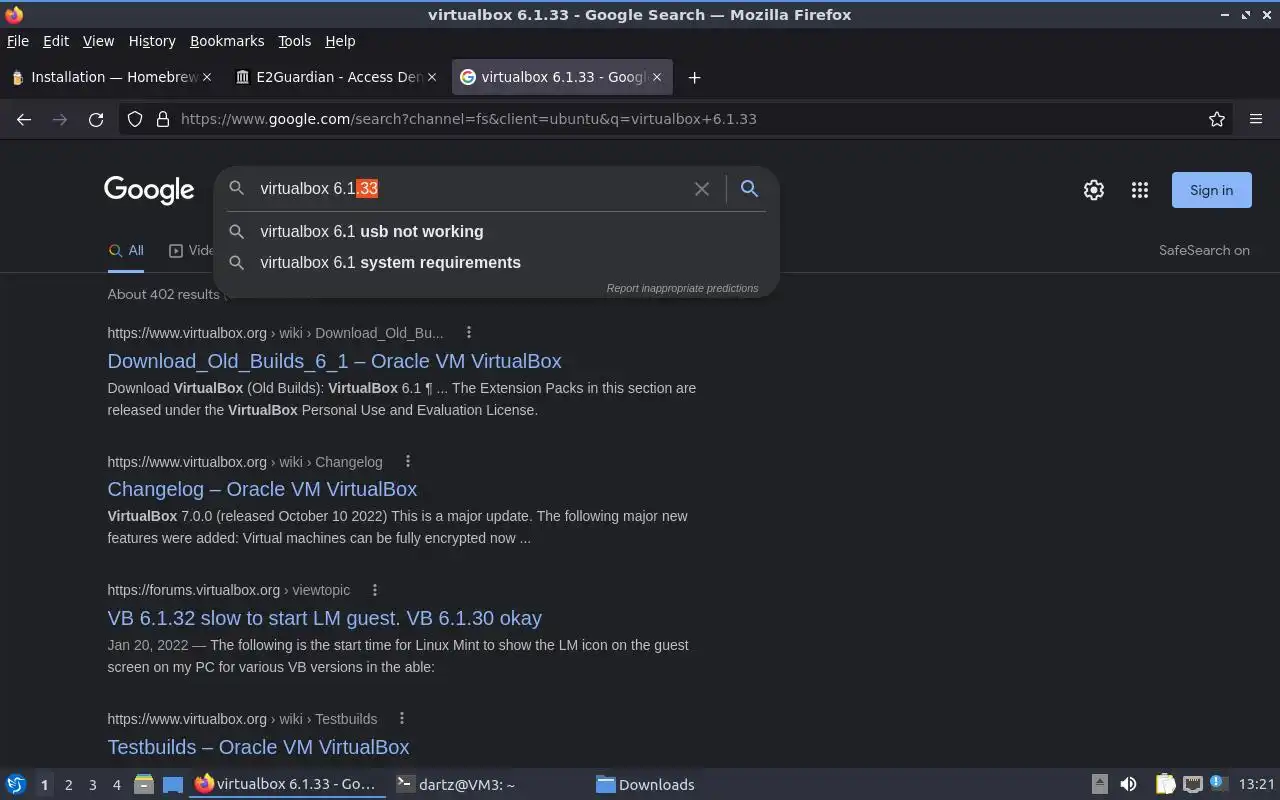This screenshot has width=1280, height=800.
Task: Open clipboard manager tray icon
Action: (x=1165, y=784)
